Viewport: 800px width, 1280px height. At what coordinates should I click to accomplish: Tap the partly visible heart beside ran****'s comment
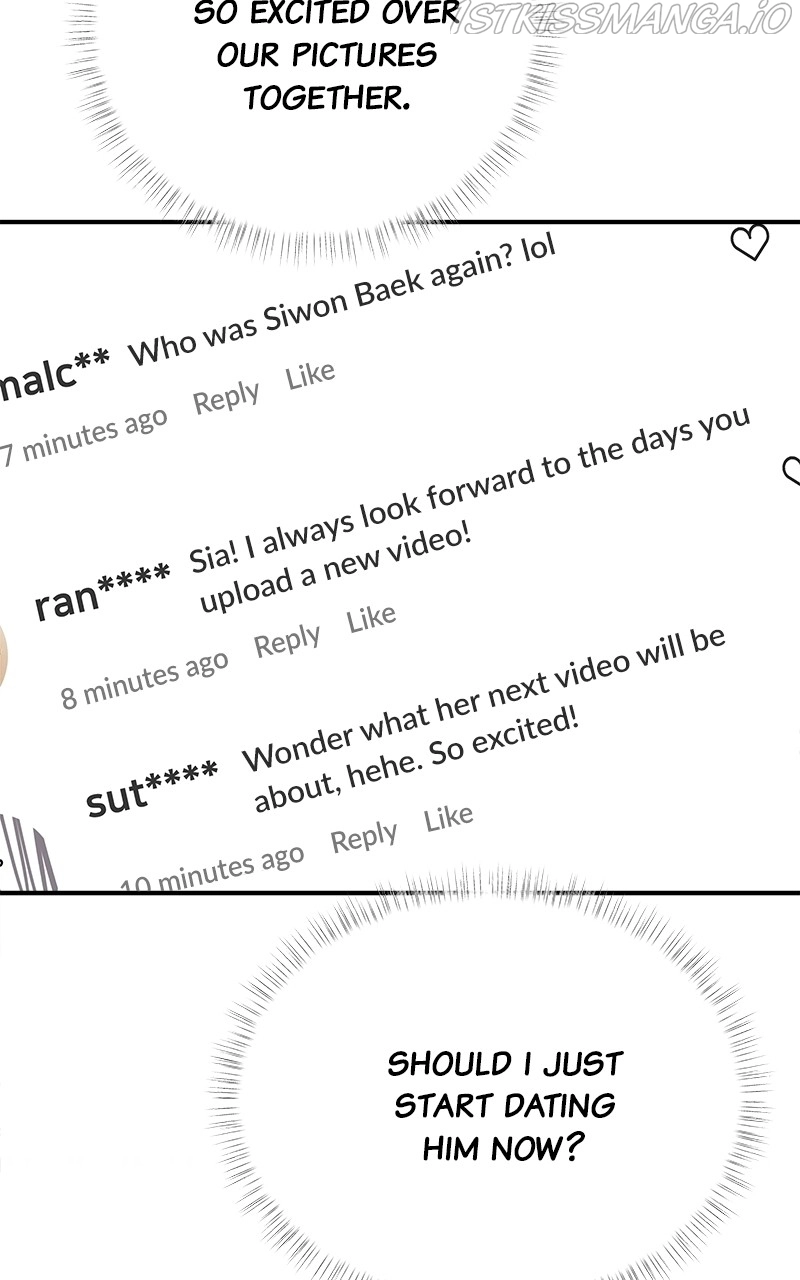click(x=791, y=472)
